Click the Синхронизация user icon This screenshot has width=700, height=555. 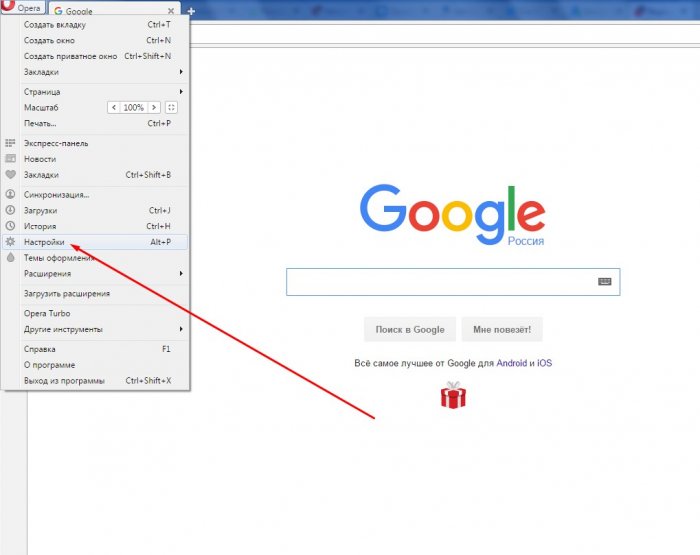click(10, 194)
